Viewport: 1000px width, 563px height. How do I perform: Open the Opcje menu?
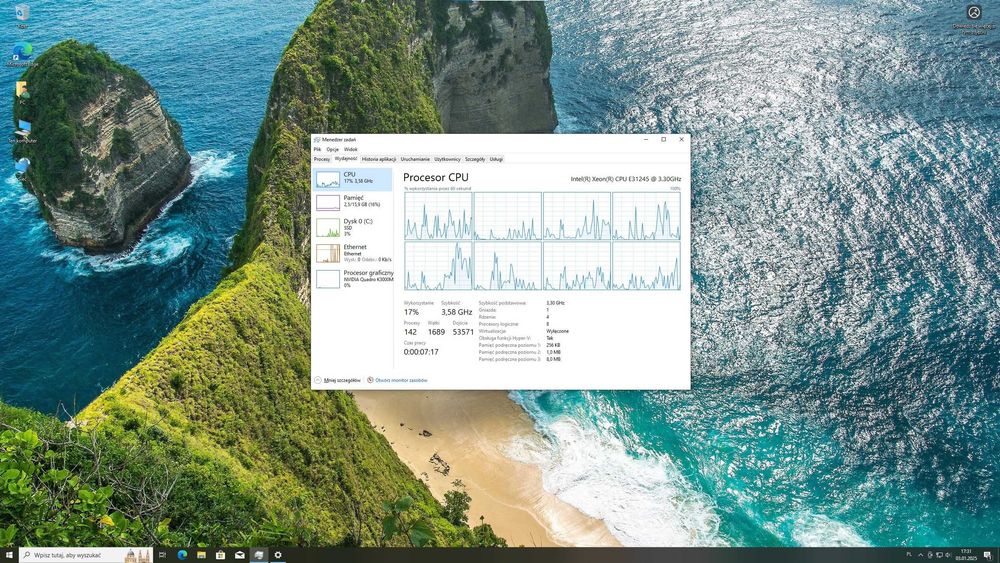tap(332, 149)
